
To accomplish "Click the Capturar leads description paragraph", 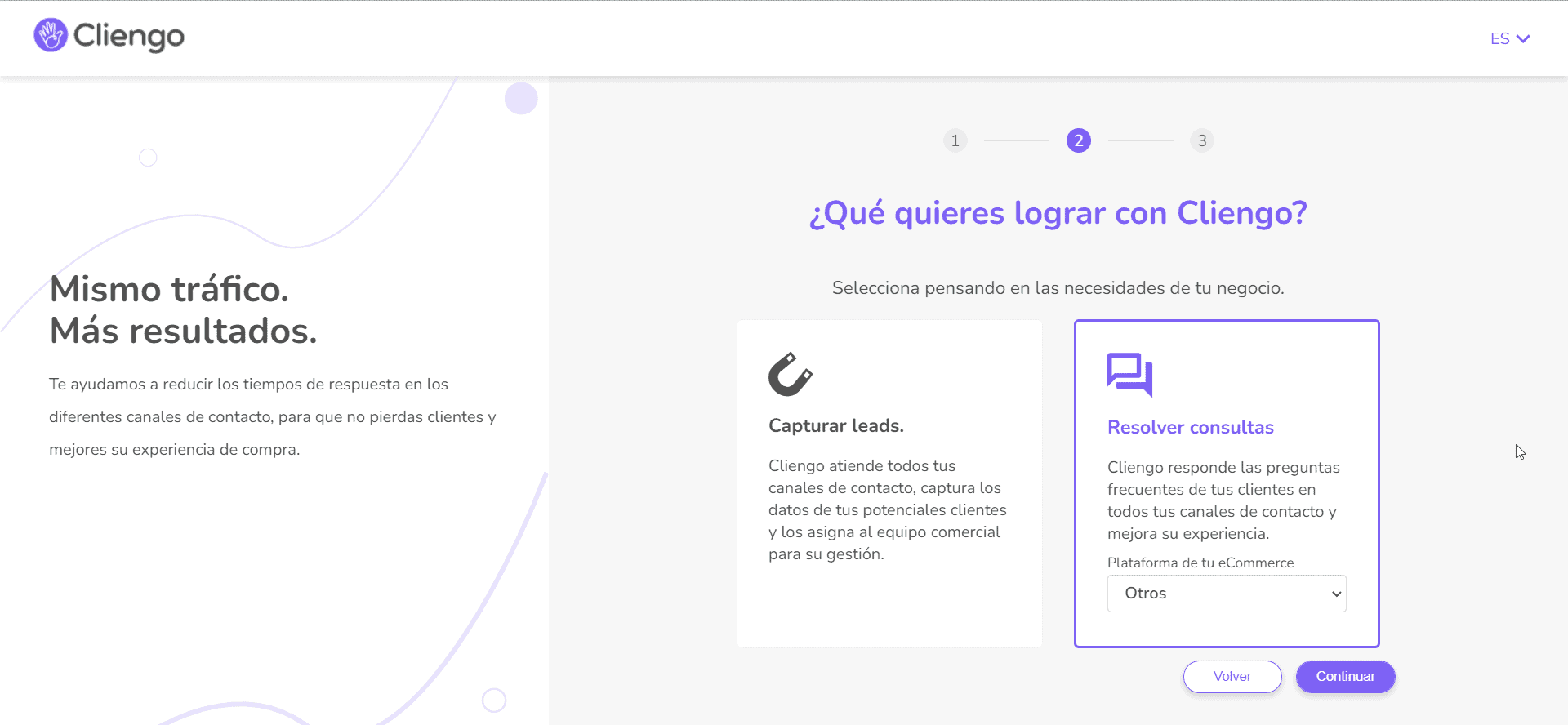I will pyautogui.click(x=888, y=509).
